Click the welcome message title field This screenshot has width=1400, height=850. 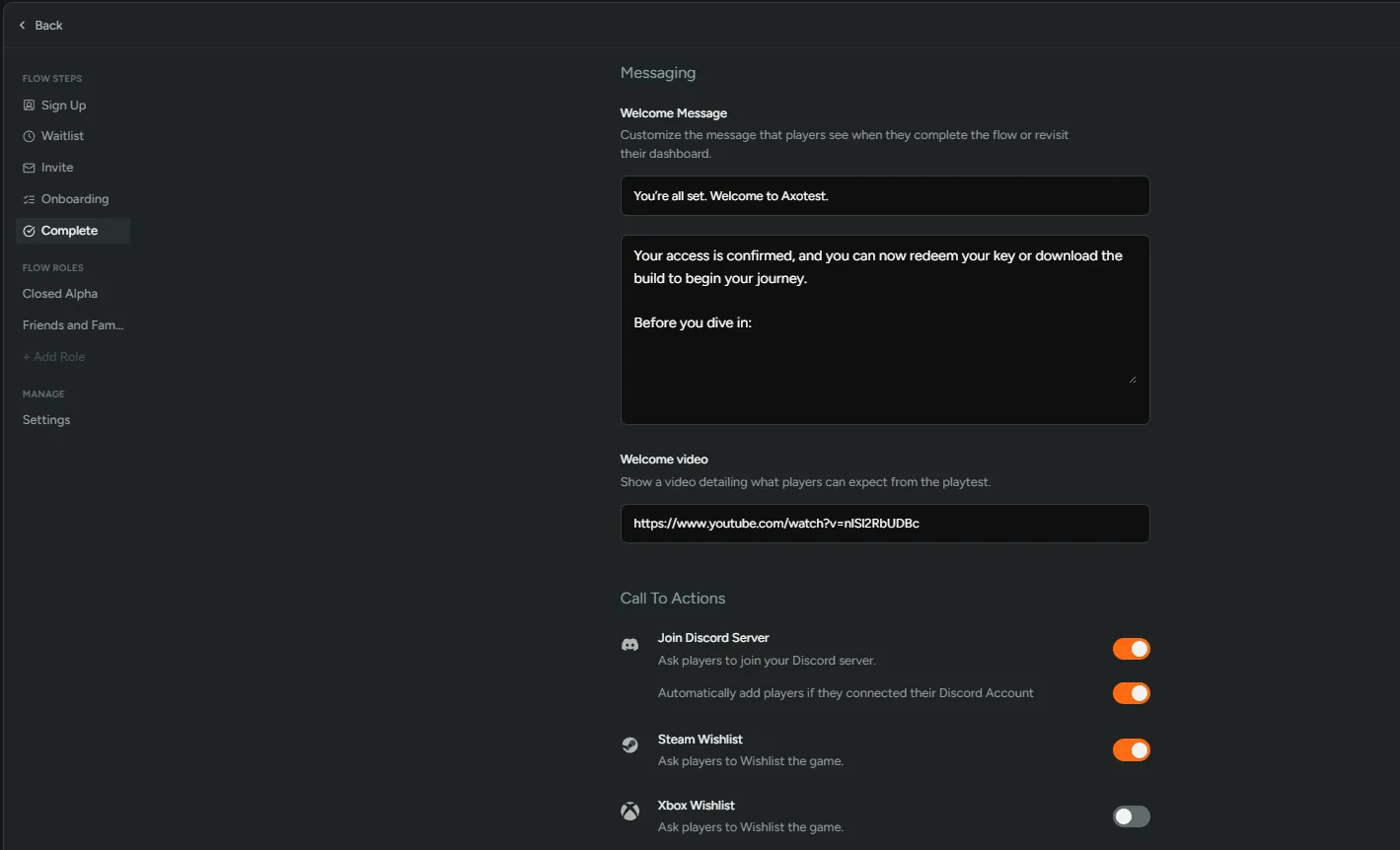coord(884,196)
